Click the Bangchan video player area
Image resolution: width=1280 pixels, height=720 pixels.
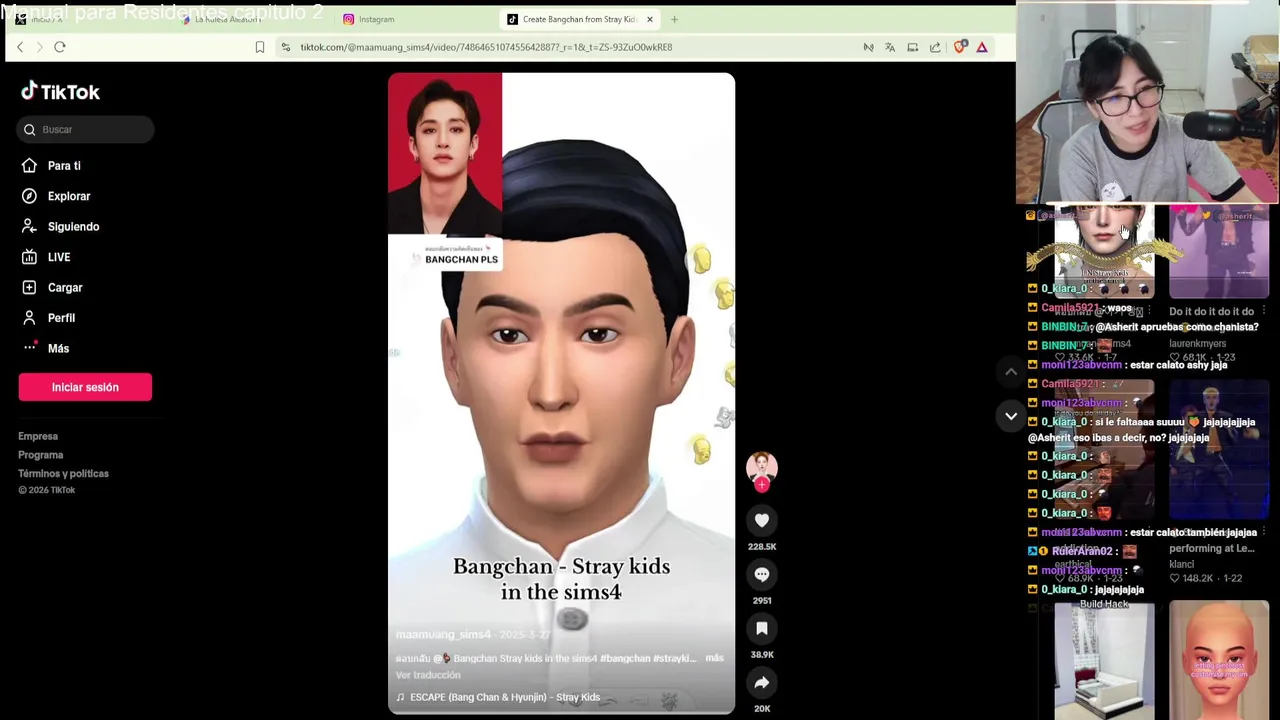(x=561, y=393)
